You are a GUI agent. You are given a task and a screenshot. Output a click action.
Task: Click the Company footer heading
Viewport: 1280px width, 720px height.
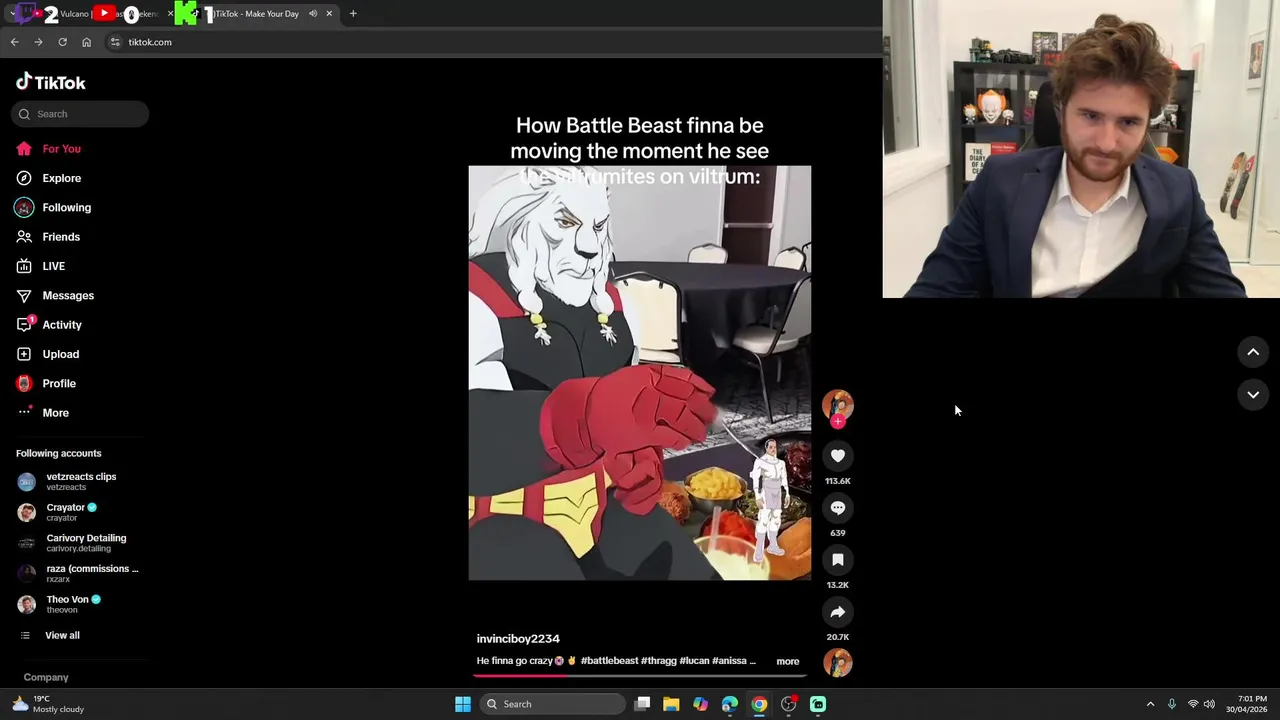(46, 677)
